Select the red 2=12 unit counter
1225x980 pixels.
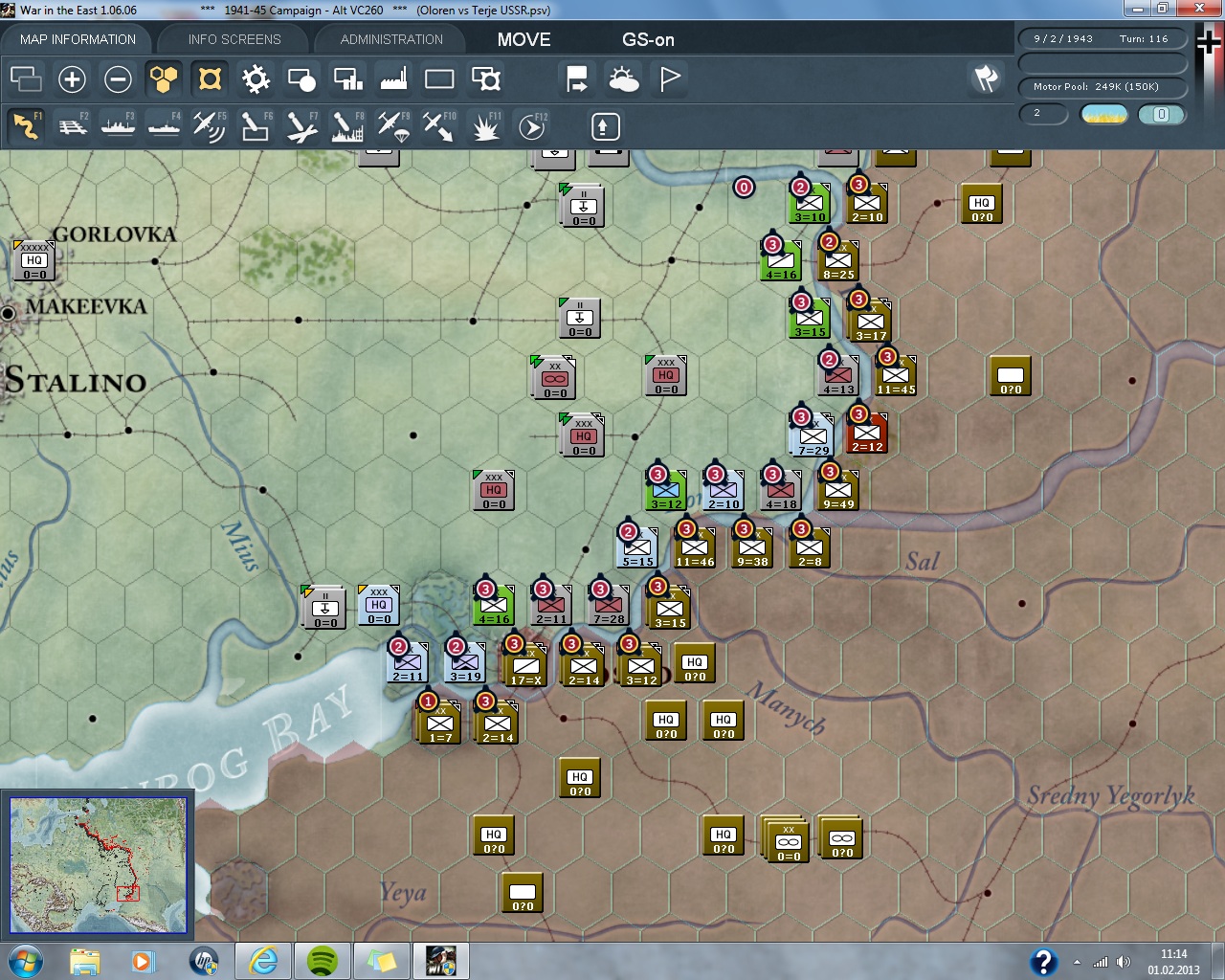point(867,432)
